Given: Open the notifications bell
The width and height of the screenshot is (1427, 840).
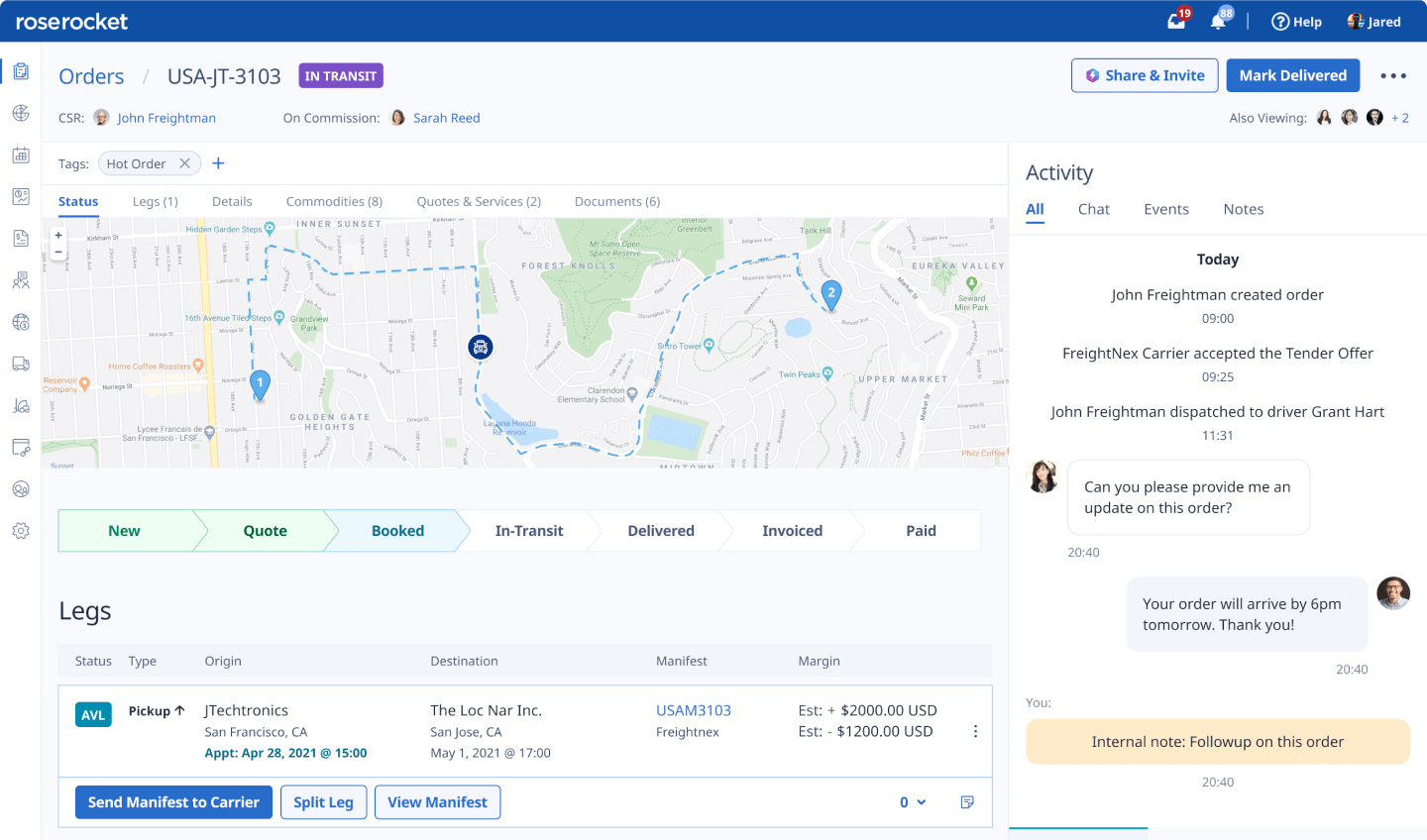Looking at the screenshot, I should [x=1218, y=21].
